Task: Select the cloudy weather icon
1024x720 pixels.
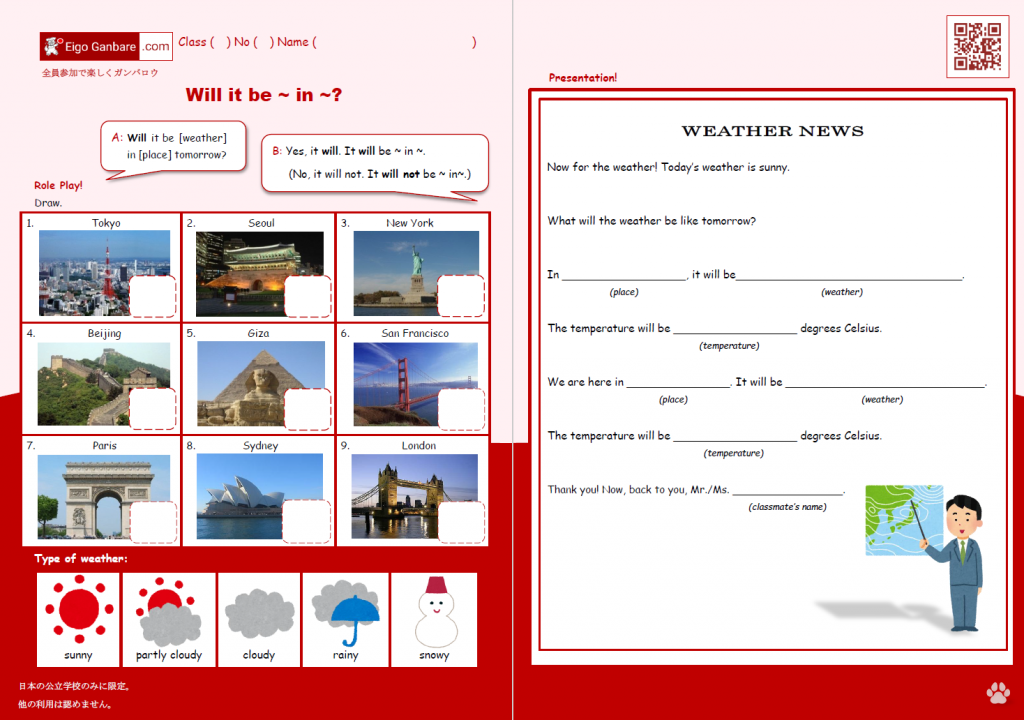Action: click(x=259, y=611)
